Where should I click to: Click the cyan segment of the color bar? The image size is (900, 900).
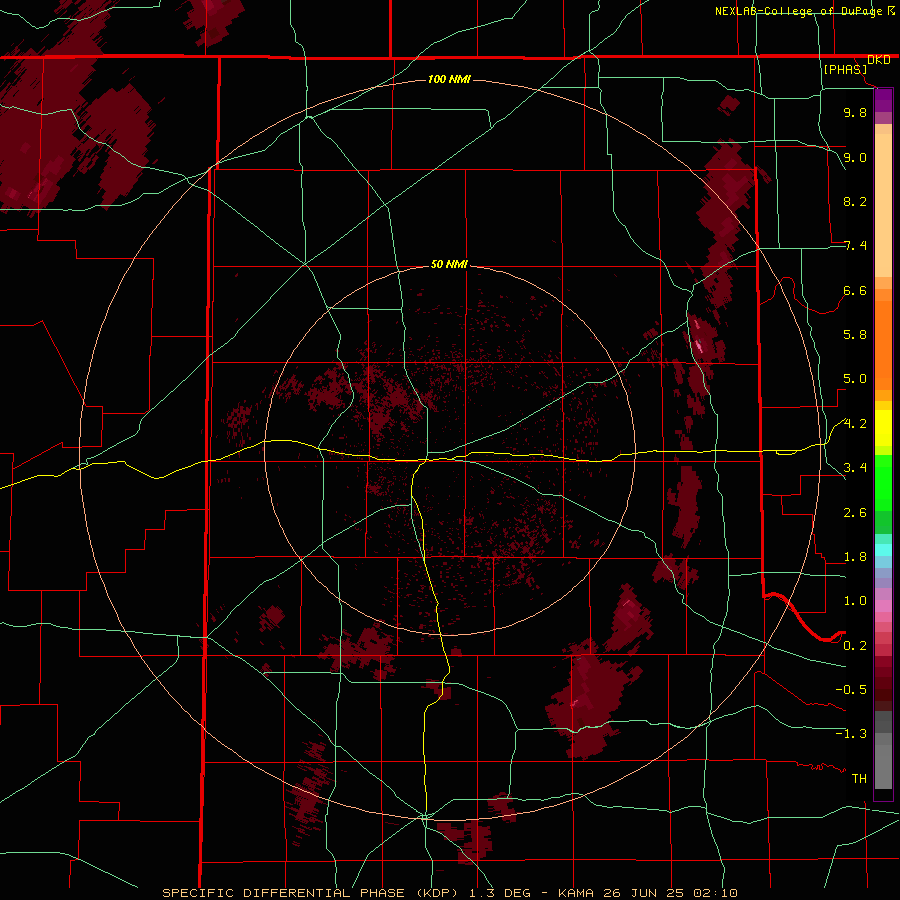[x=883, y=550]
